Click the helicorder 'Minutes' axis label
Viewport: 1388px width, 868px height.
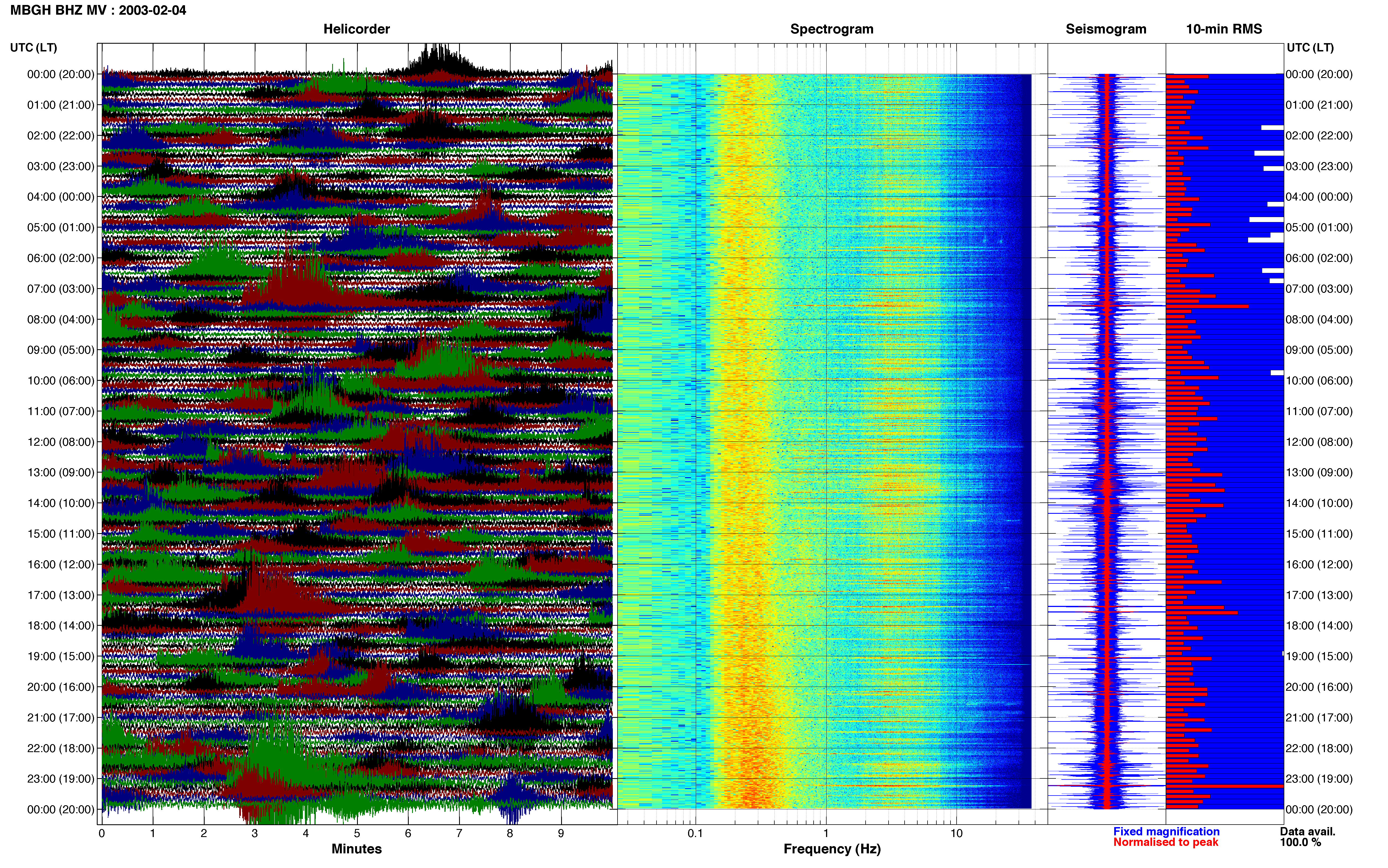[x=356, y=849]
